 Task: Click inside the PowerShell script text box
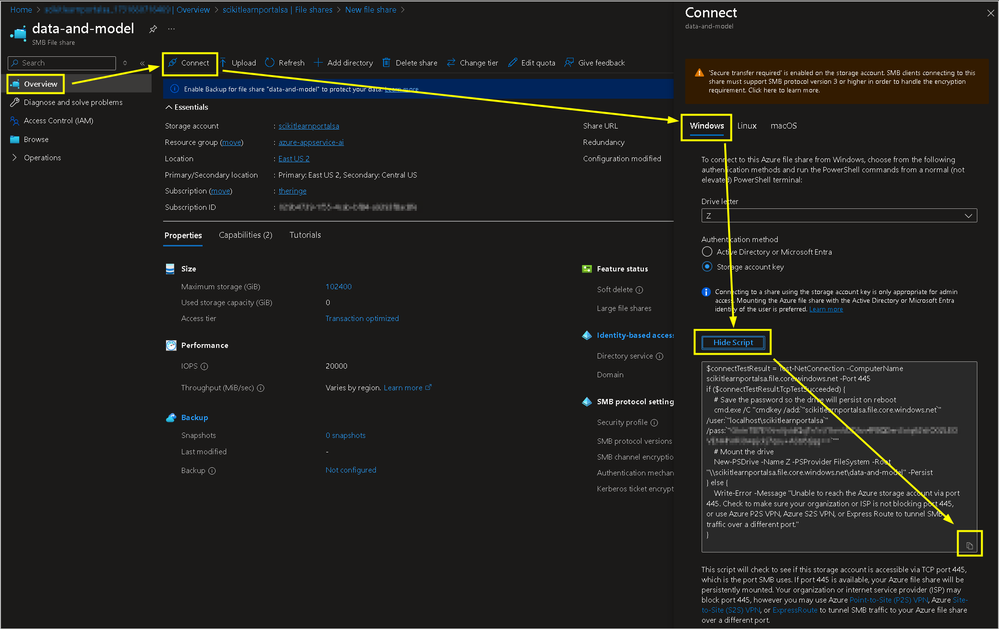[x=839, y=457]
